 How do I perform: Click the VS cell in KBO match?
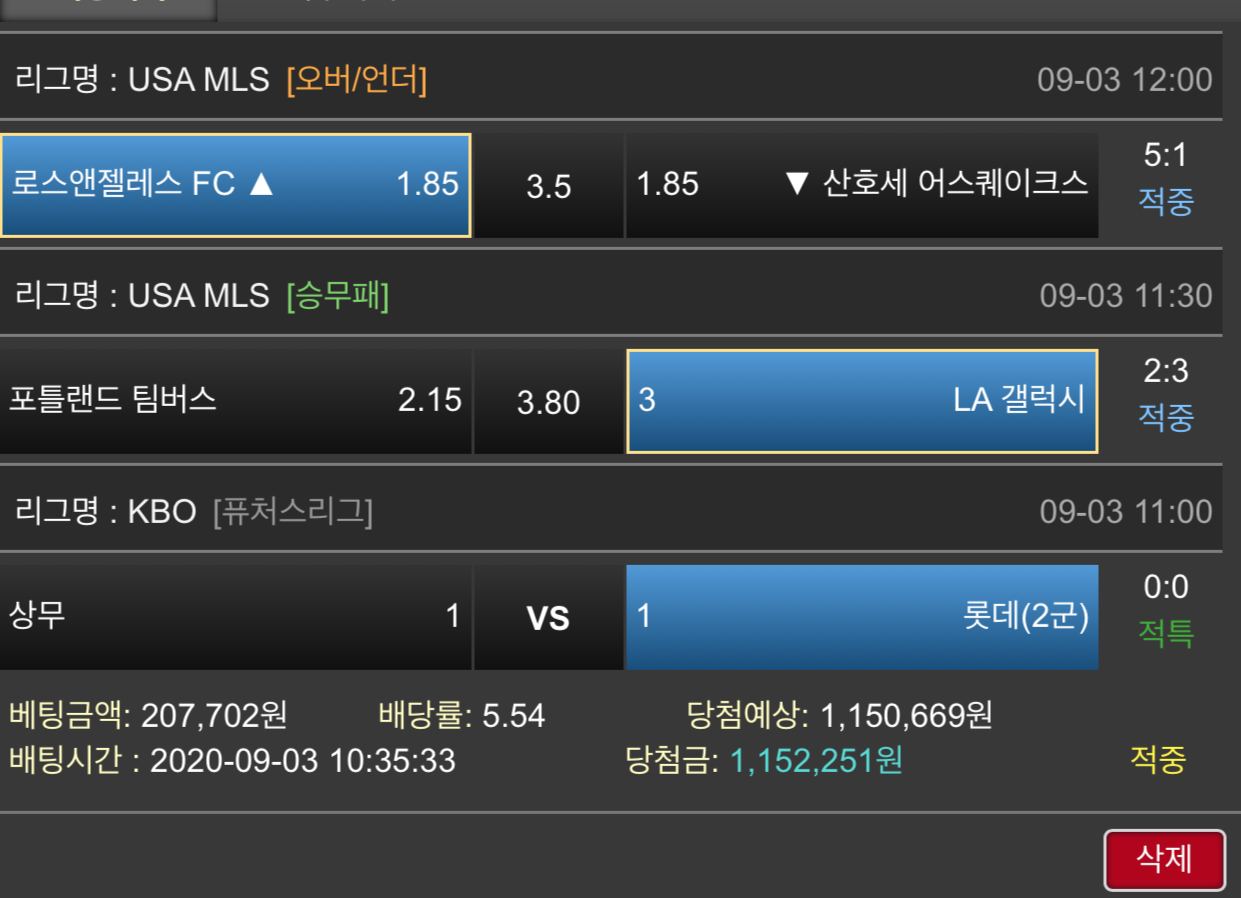pyautogui.click(x=548, y=619)
